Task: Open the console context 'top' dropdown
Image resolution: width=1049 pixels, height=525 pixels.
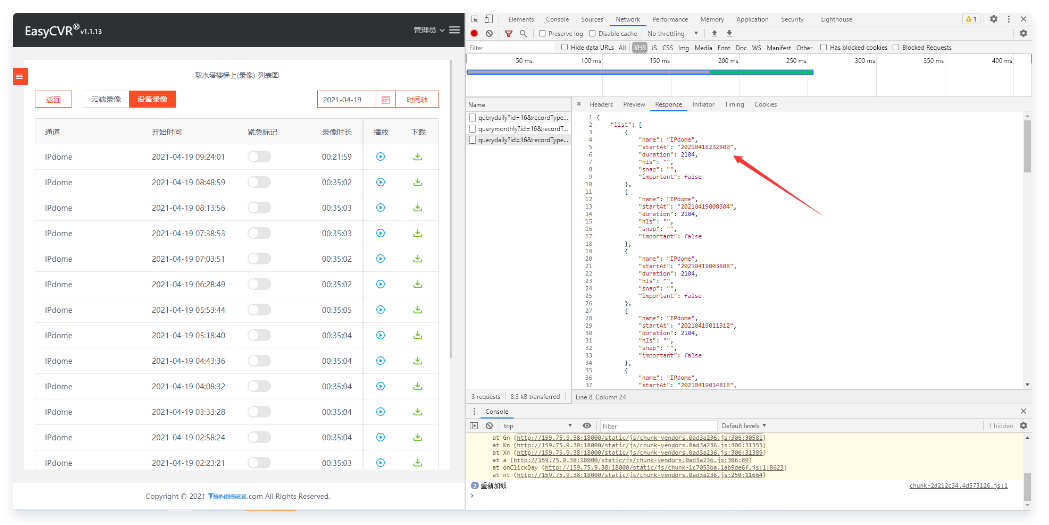Action: [x=537, y=425]
